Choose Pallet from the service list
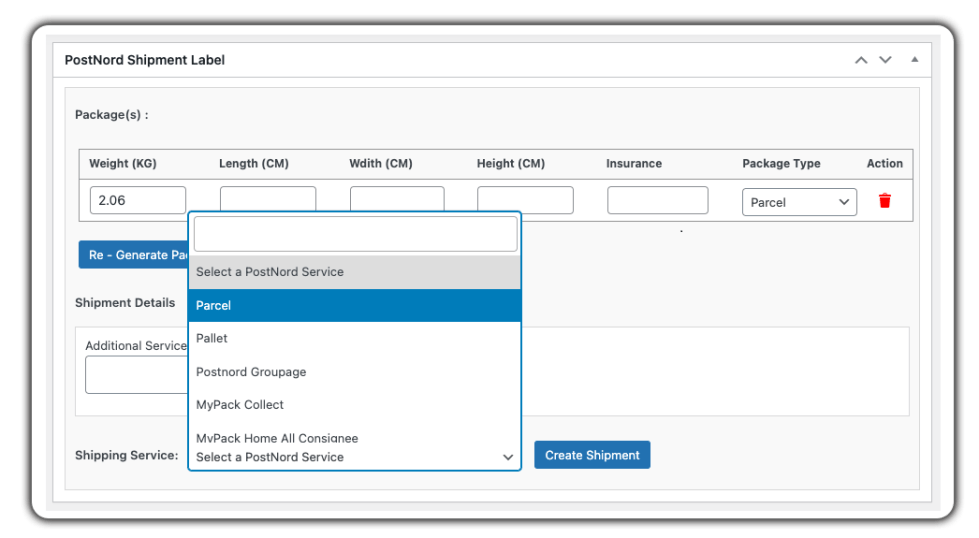 pyautogui.click(x=355, y=338)
